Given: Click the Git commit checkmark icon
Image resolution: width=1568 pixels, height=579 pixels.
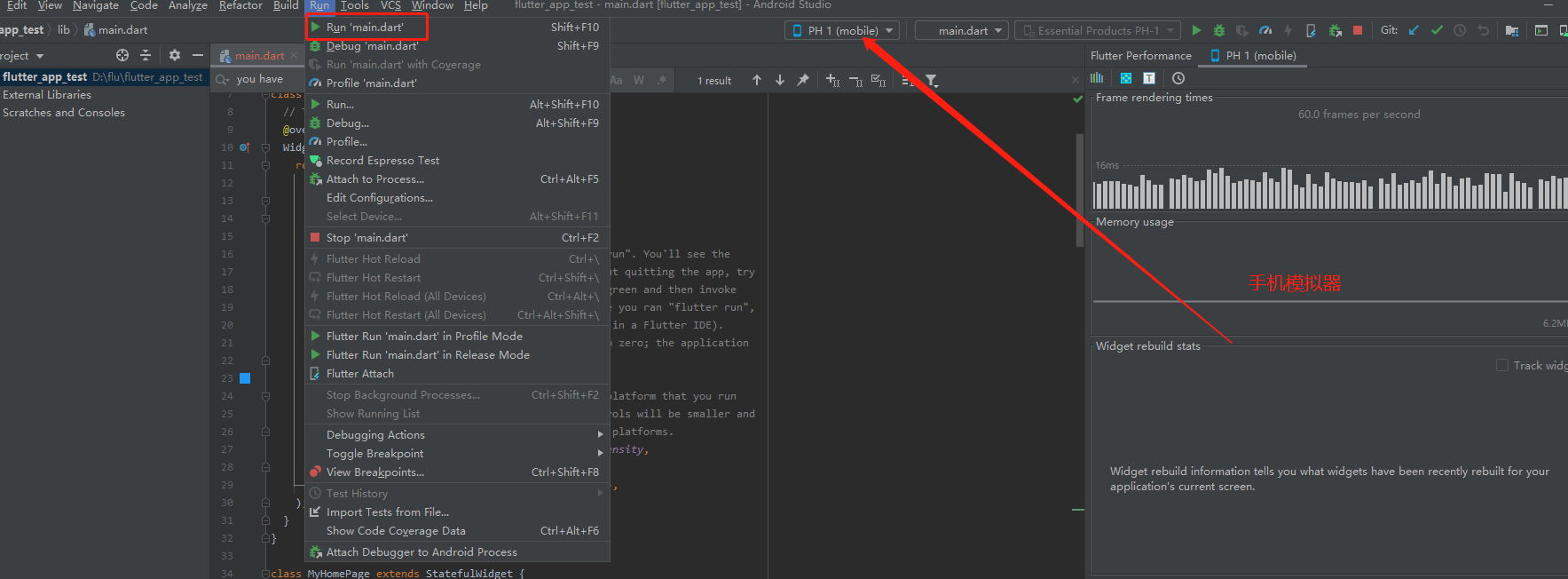Looking at the screenshot, I should click(x=1437, y=30).
